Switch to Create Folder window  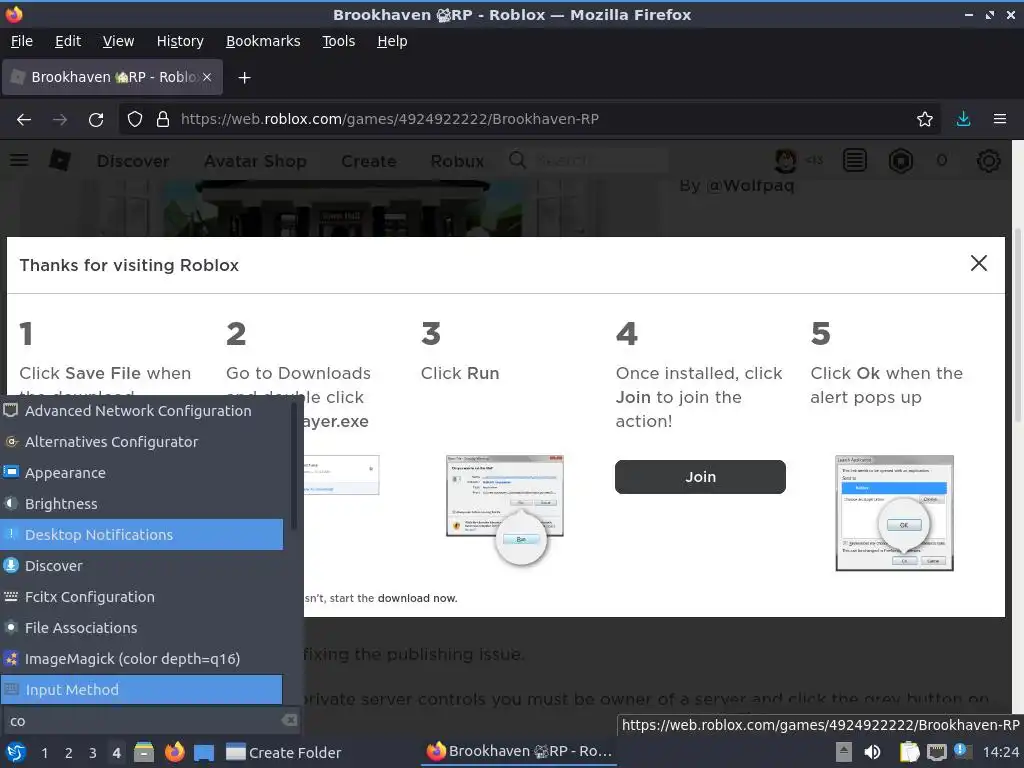[283, 753]
